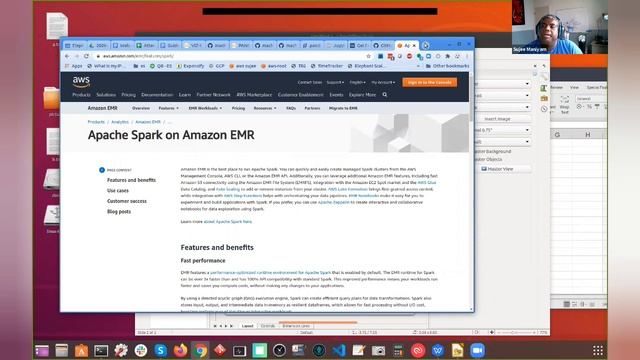Open the Files manager from the dock
Viewport: 640px width, 360px height.
pyautogui.click(x=62, y=350)
